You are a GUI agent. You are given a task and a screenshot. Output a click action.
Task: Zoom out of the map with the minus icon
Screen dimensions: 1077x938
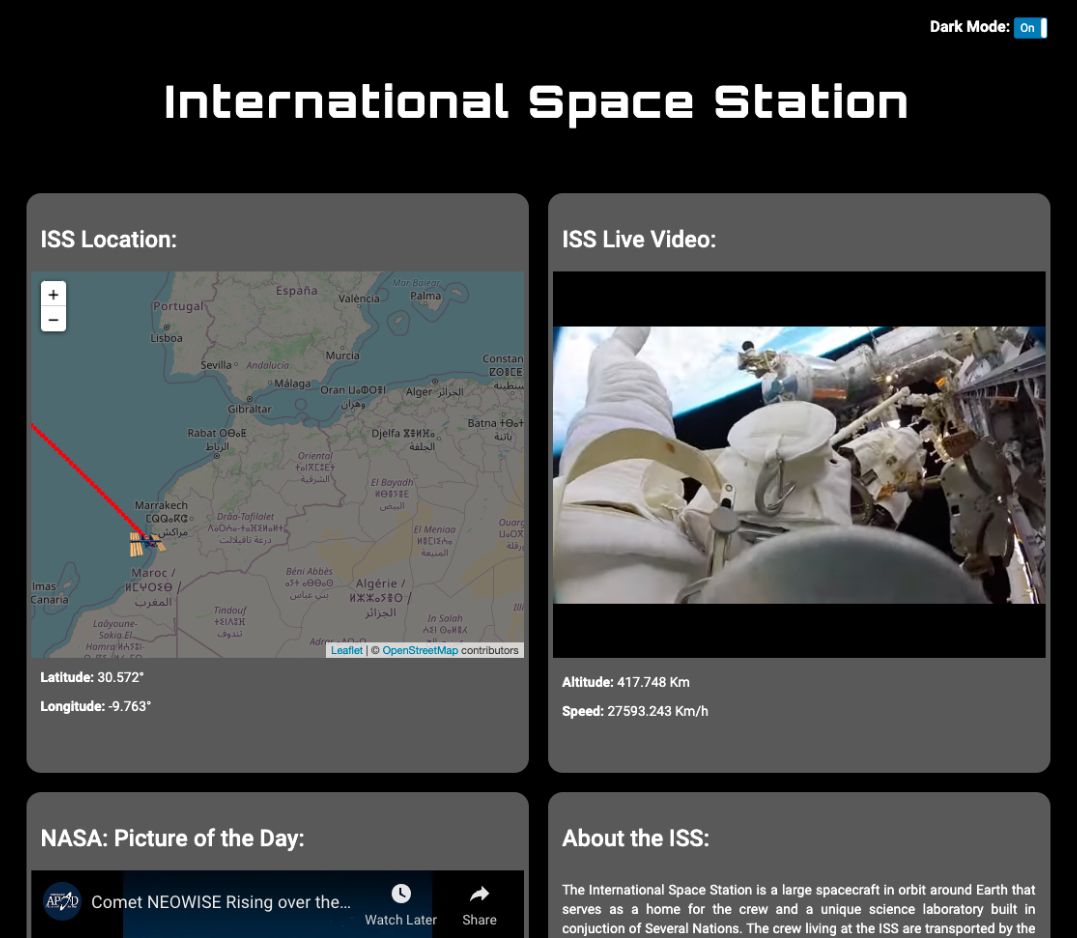tap(53, 318)
